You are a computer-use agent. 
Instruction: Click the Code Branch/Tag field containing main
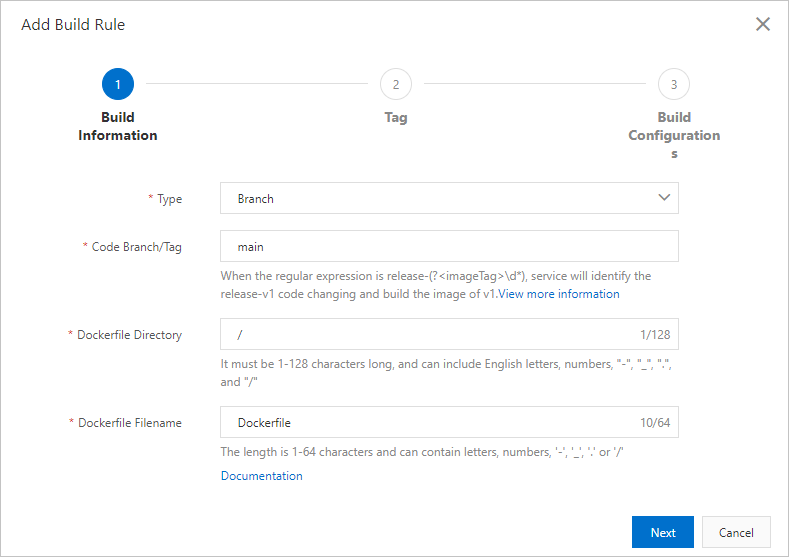[x=449, y=246]
